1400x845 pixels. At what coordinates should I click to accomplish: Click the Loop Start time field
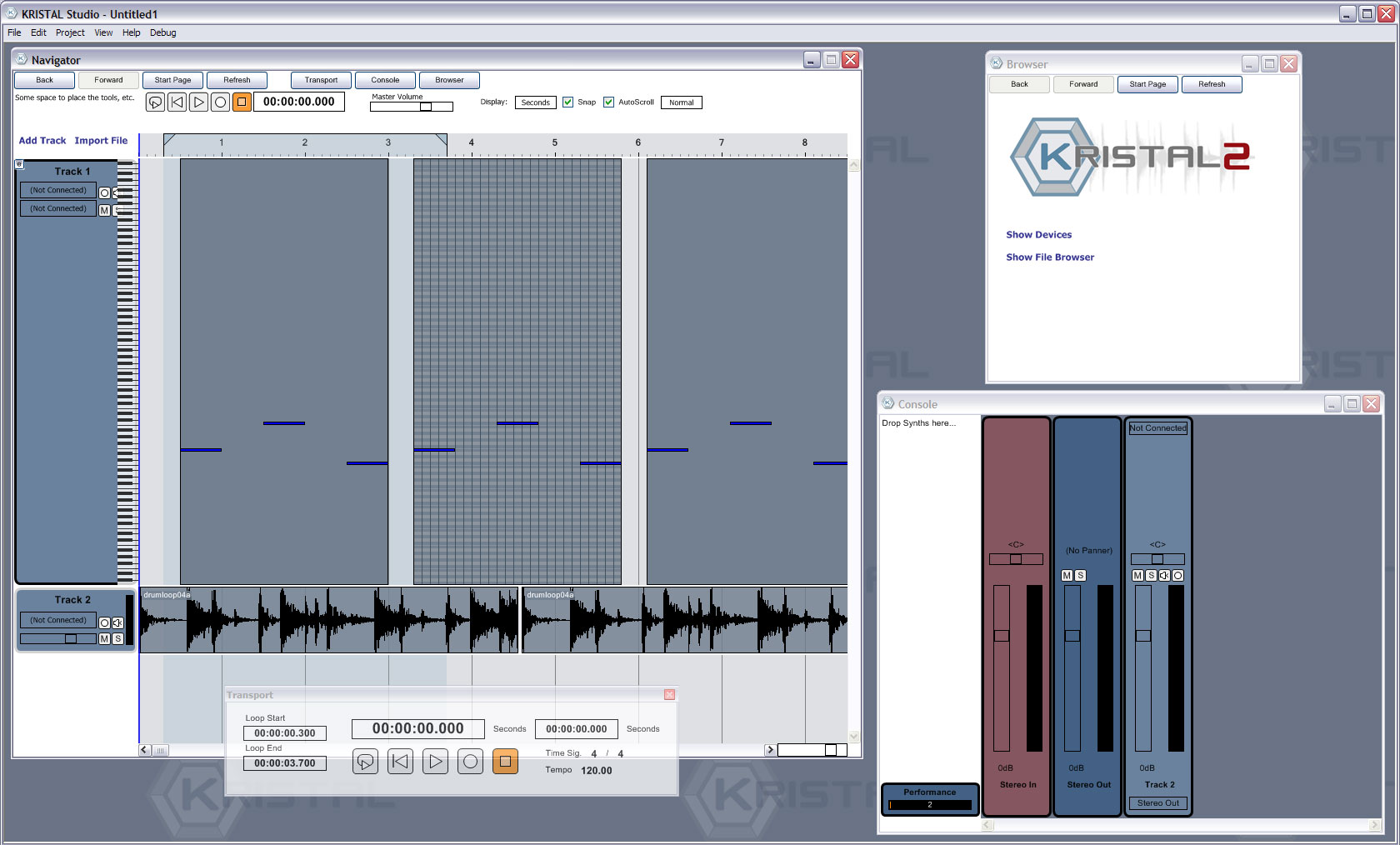[285, 733]
